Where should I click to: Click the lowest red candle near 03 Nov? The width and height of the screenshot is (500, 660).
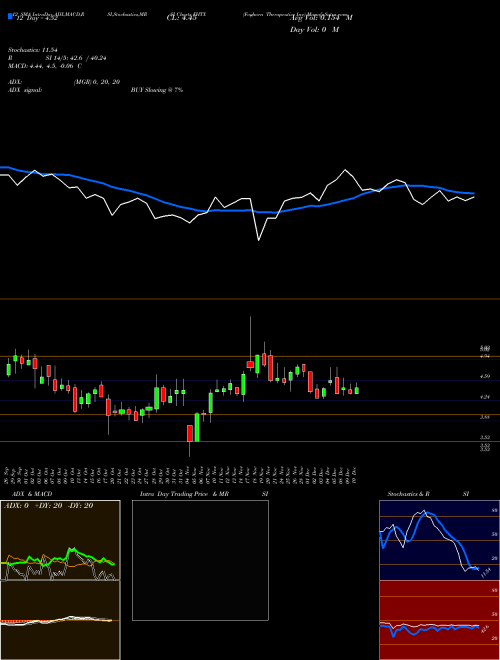pos(190,433)
